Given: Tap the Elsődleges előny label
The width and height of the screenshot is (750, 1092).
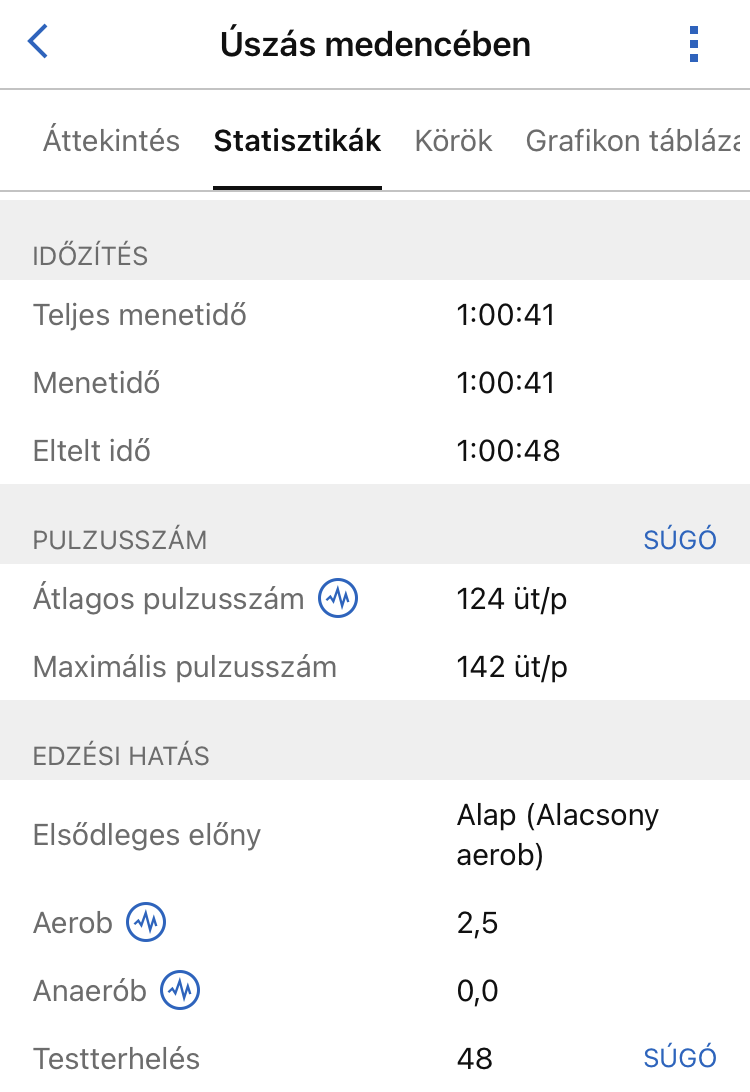Looking at the screenshot, I should [x=147, y=835].
